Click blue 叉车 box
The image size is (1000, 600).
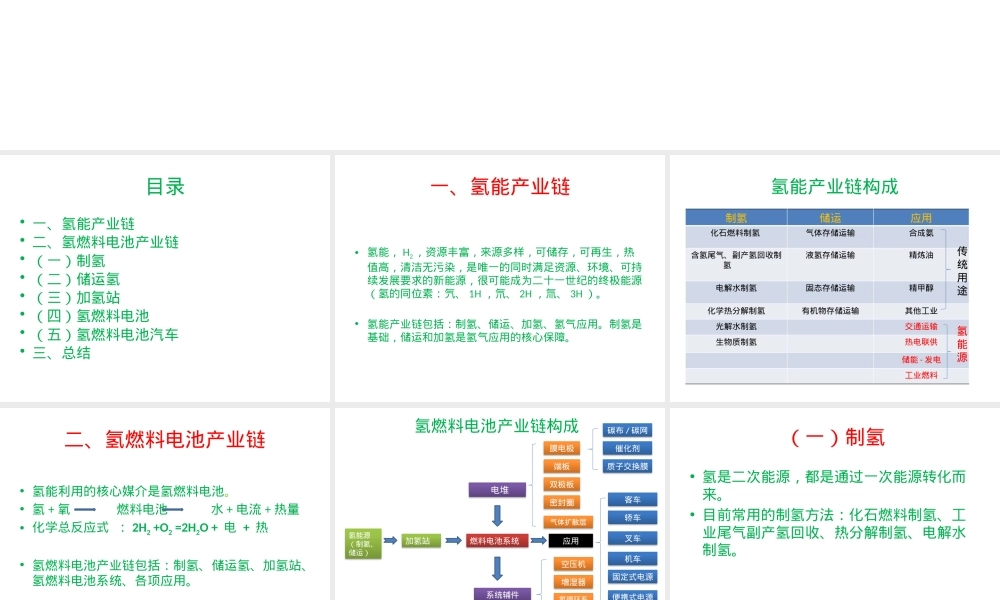click(632, 538)
